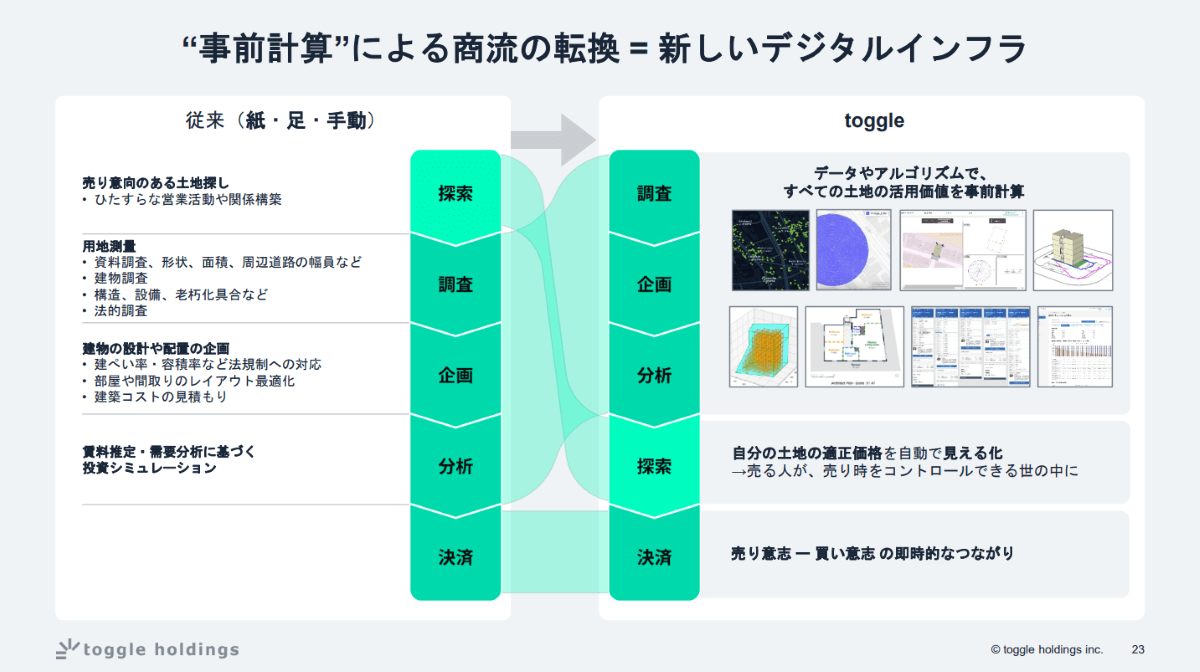1200x672 pixels.
Task: Select the toggle column 企画 step block
Action: [655, 285]
